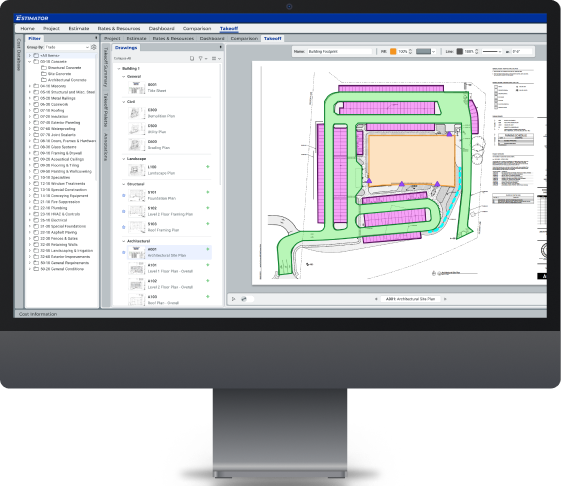The height and width of the screenshot is (486, 561).
Task: Go to previous drawing sheet arrow
Action: (x=376, y=299)
